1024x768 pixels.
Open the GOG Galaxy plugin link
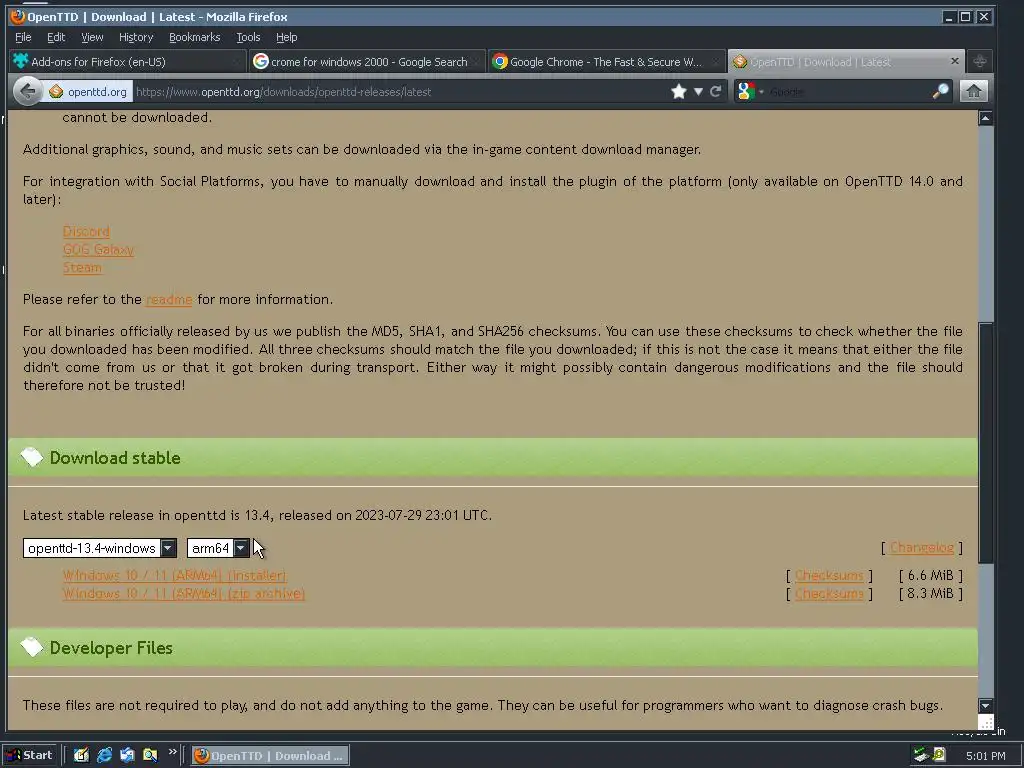(98, 249)
